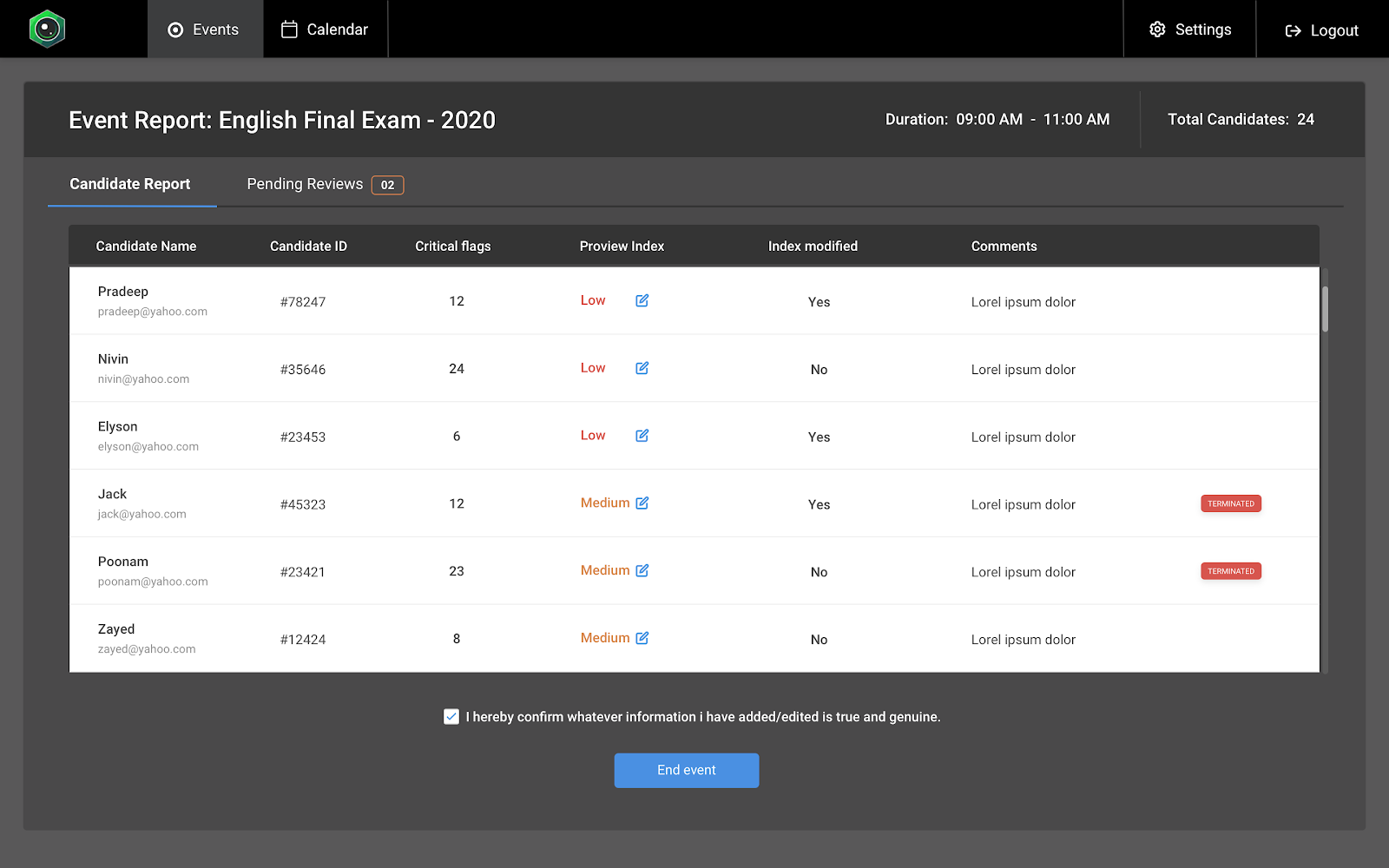Edit Jack's Medium Proview Index

pos(642,503)
